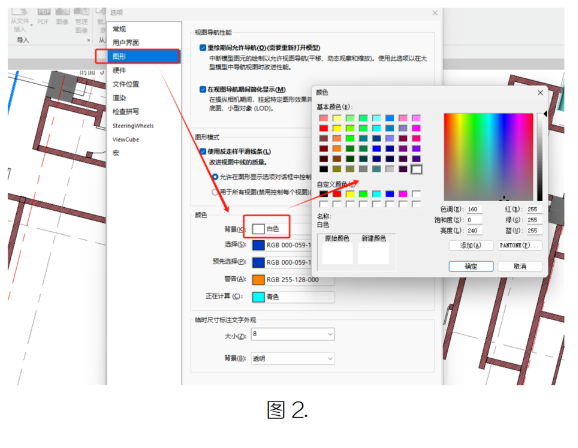The width and height of the screenshot is (578, 448).
Task: Pick pure yellow in the basic colors grid
Action: click(x=337, y=128)
